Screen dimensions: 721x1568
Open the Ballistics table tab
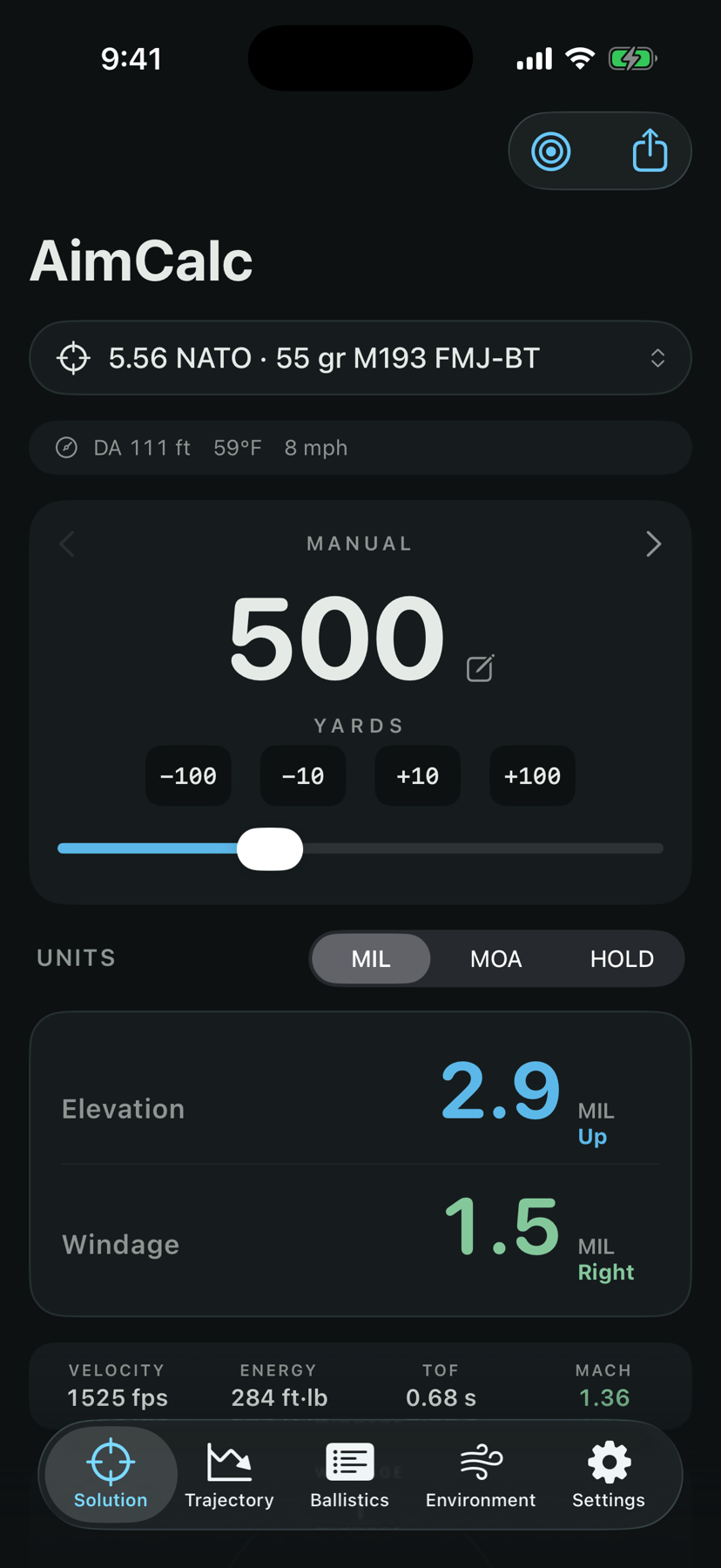350,1476
